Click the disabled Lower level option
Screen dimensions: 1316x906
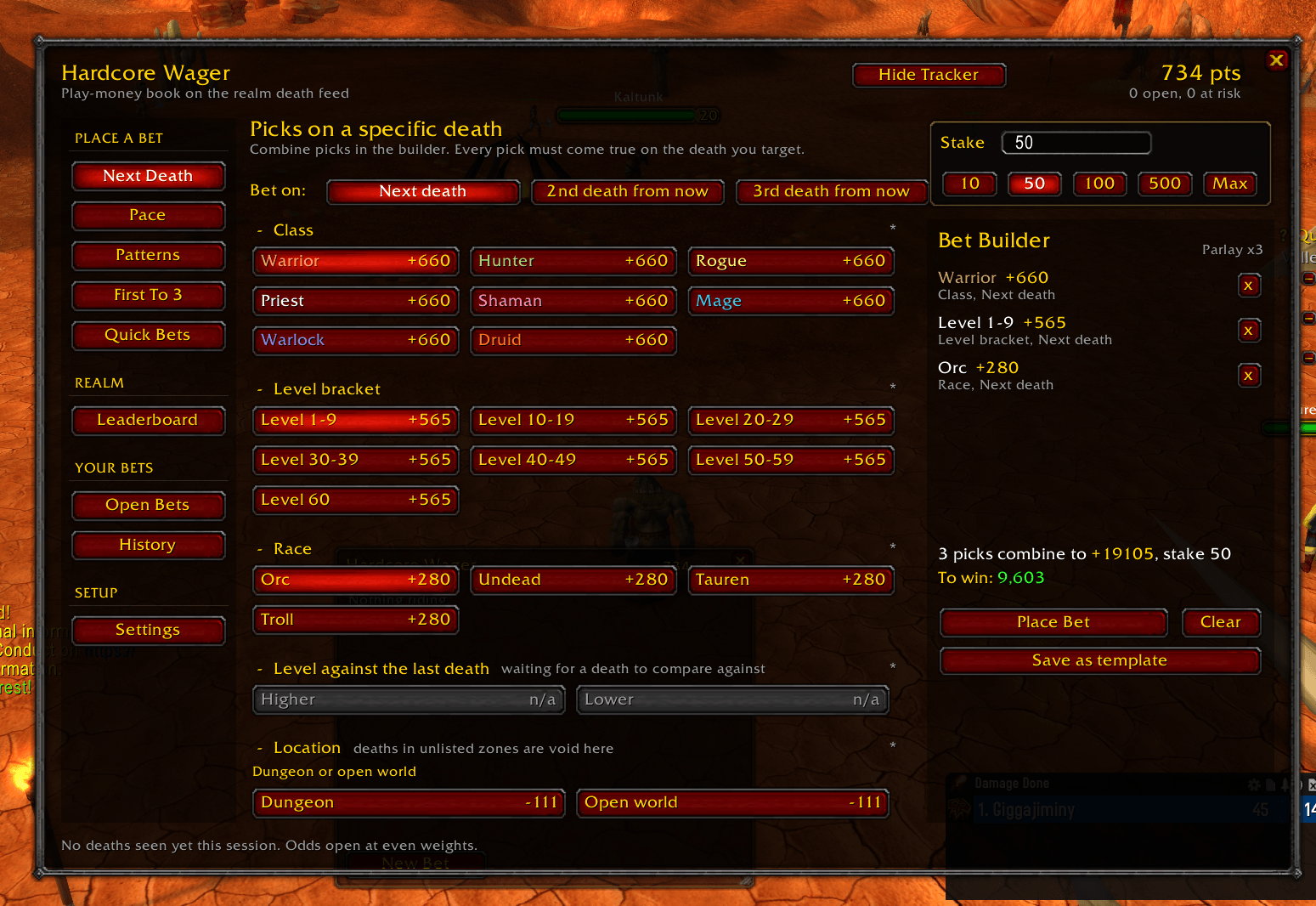pos(733,700)
